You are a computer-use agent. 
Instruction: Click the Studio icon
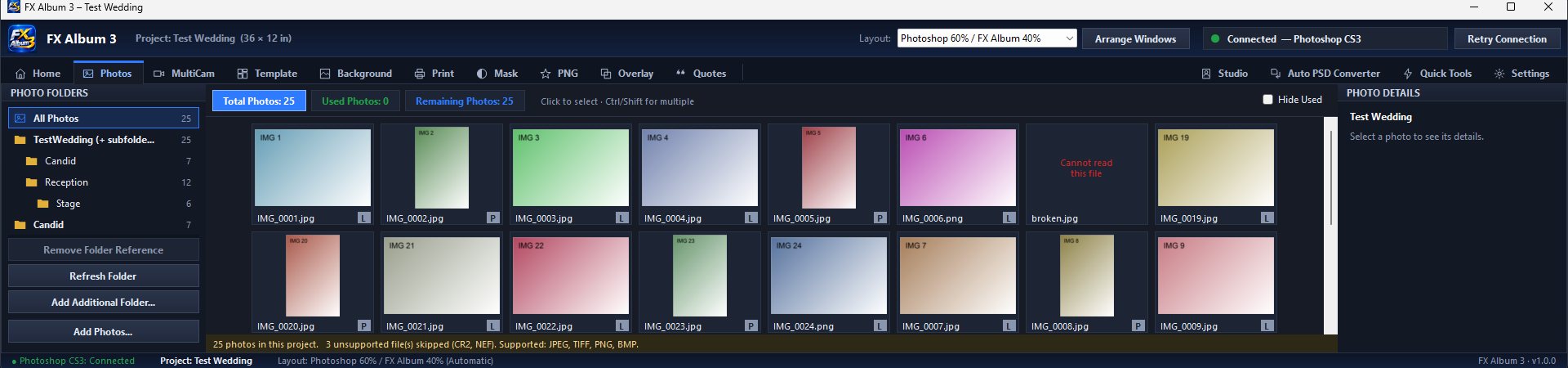coord(1206,74)
